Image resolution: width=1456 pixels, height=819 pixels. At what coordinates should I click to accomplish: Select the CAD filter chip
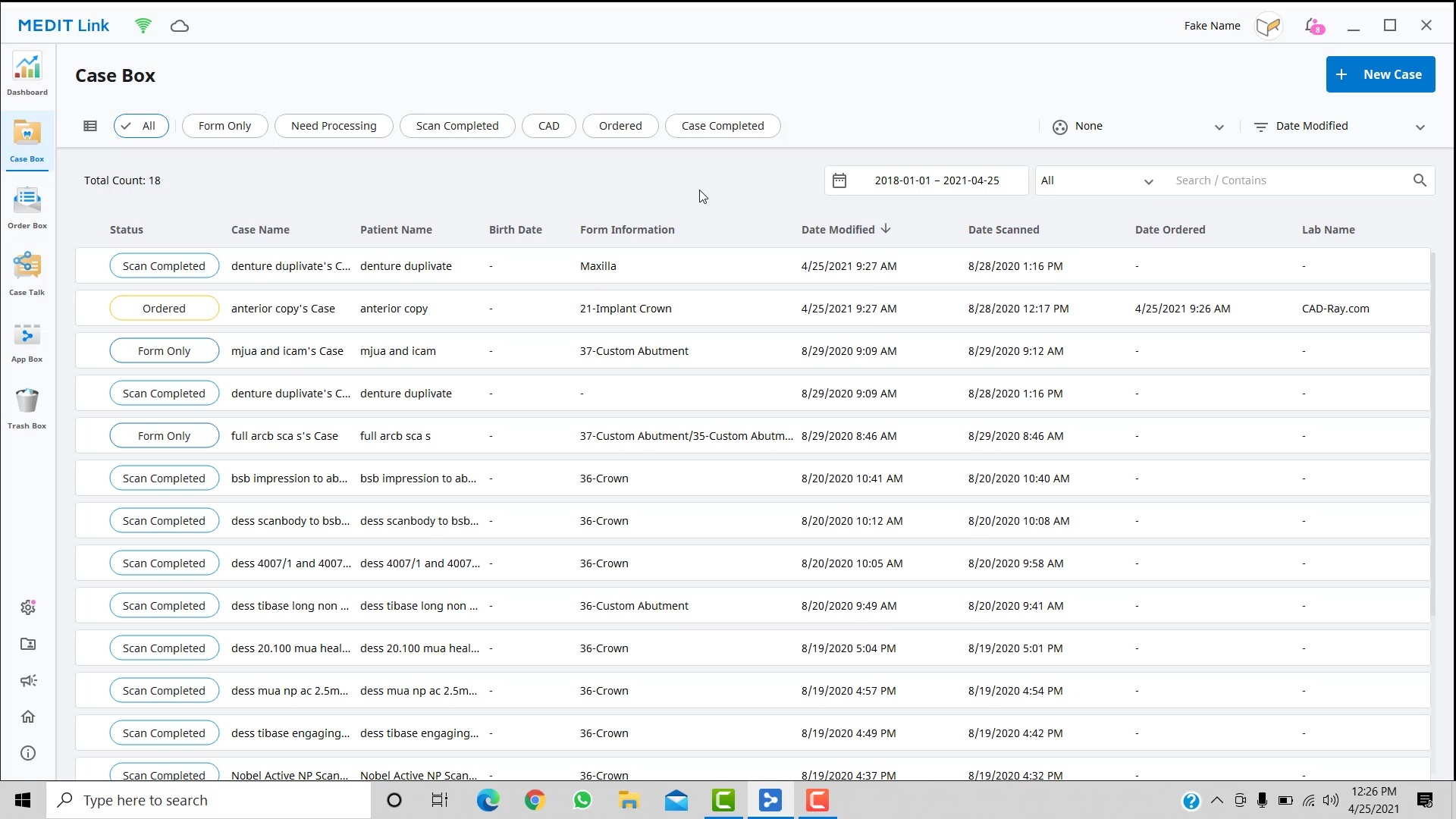(549, 126)
